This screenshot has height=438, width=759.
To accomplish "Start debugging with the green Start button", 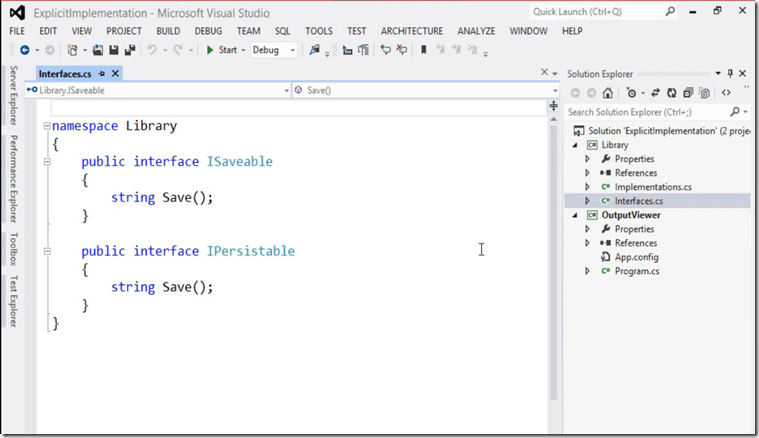I will click(222, 50).
